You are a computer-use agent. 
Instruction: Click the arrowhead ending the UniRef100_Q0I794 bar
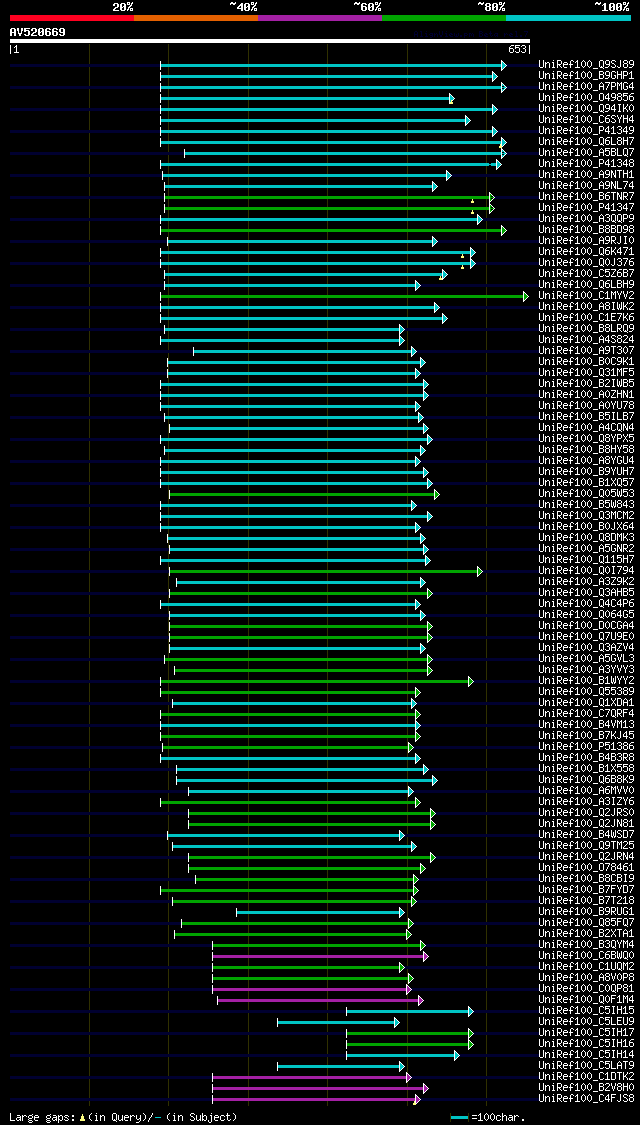480,571
